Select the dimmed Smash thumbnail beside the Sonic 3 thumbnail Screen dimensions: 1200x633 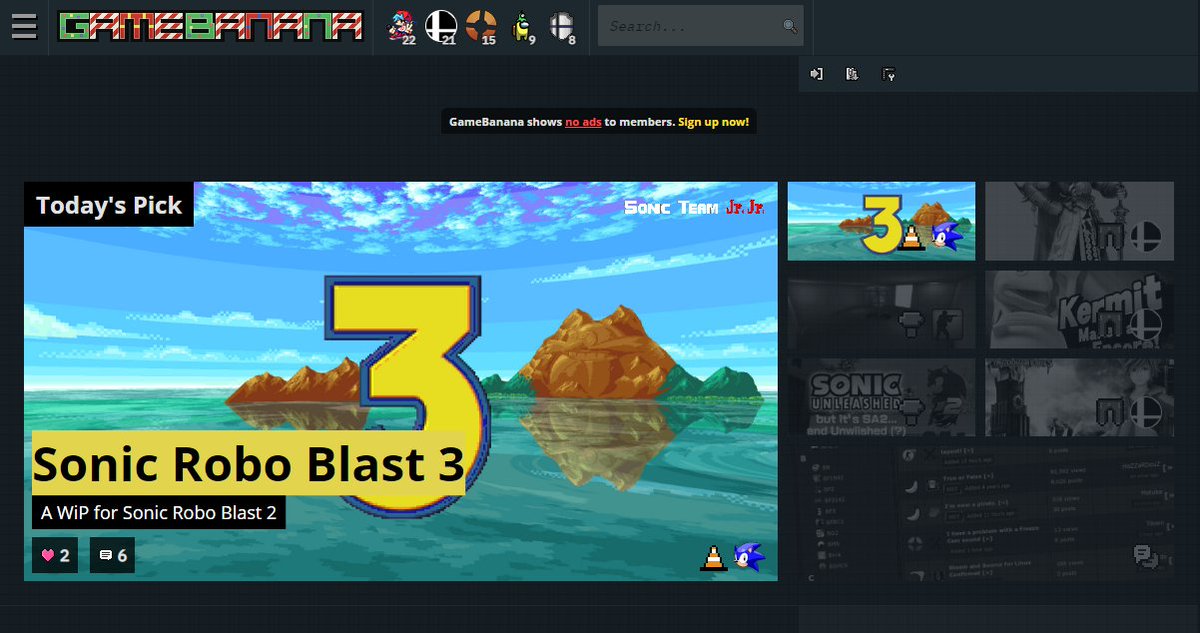[x=1079, y=221]
